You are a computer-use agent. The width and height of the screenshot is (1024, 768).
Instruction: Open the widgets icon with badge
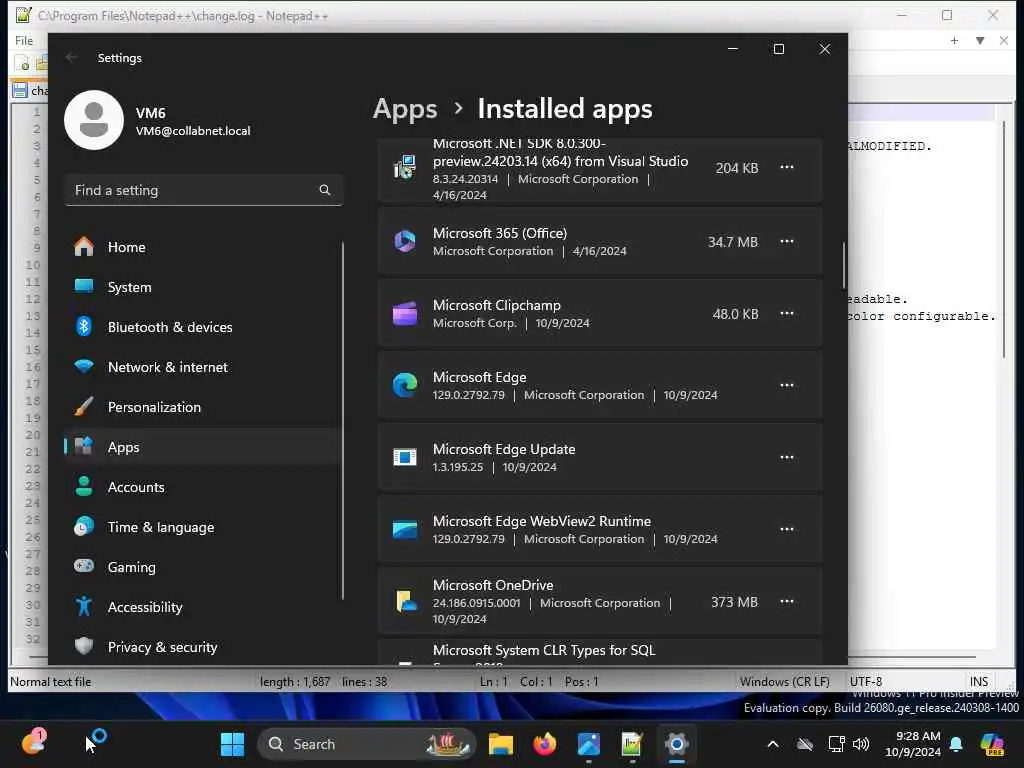tap(33, 742)
